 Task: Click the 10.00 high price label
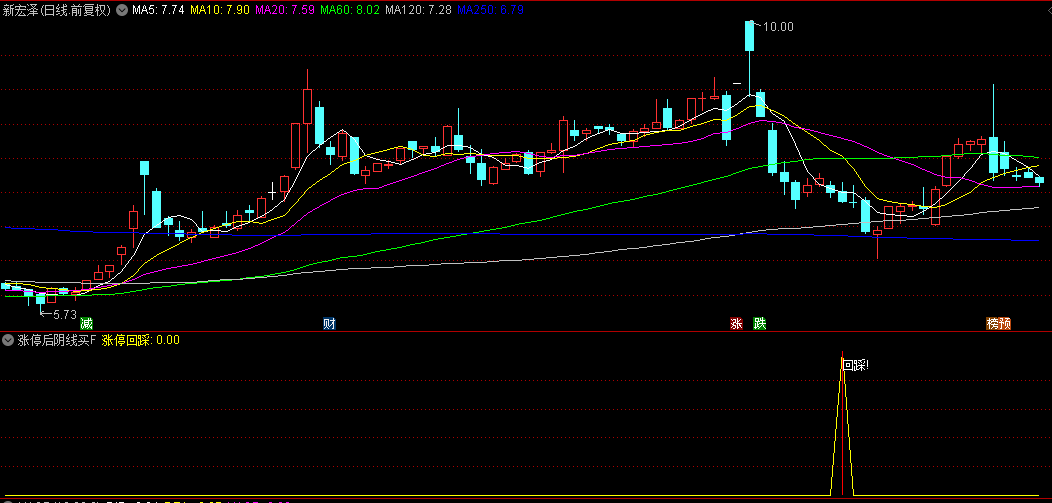click(x=778, y=27)
